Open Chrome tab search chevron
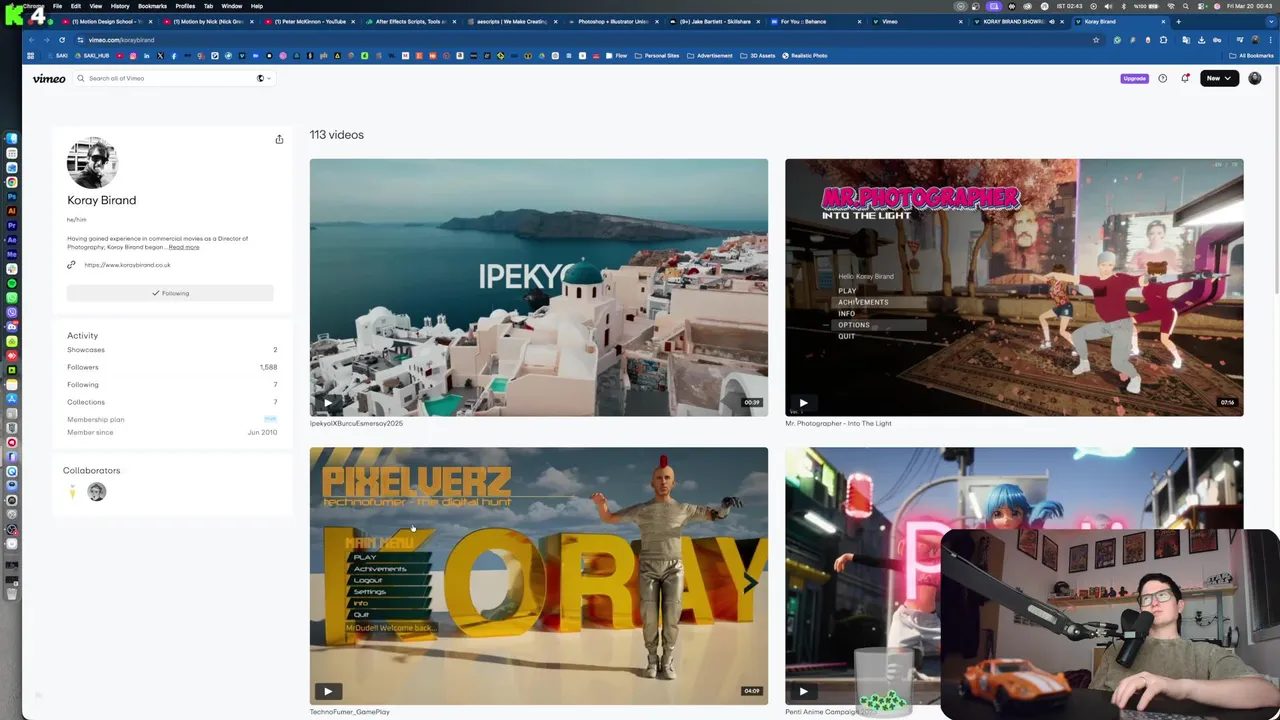 point(1270,21)
